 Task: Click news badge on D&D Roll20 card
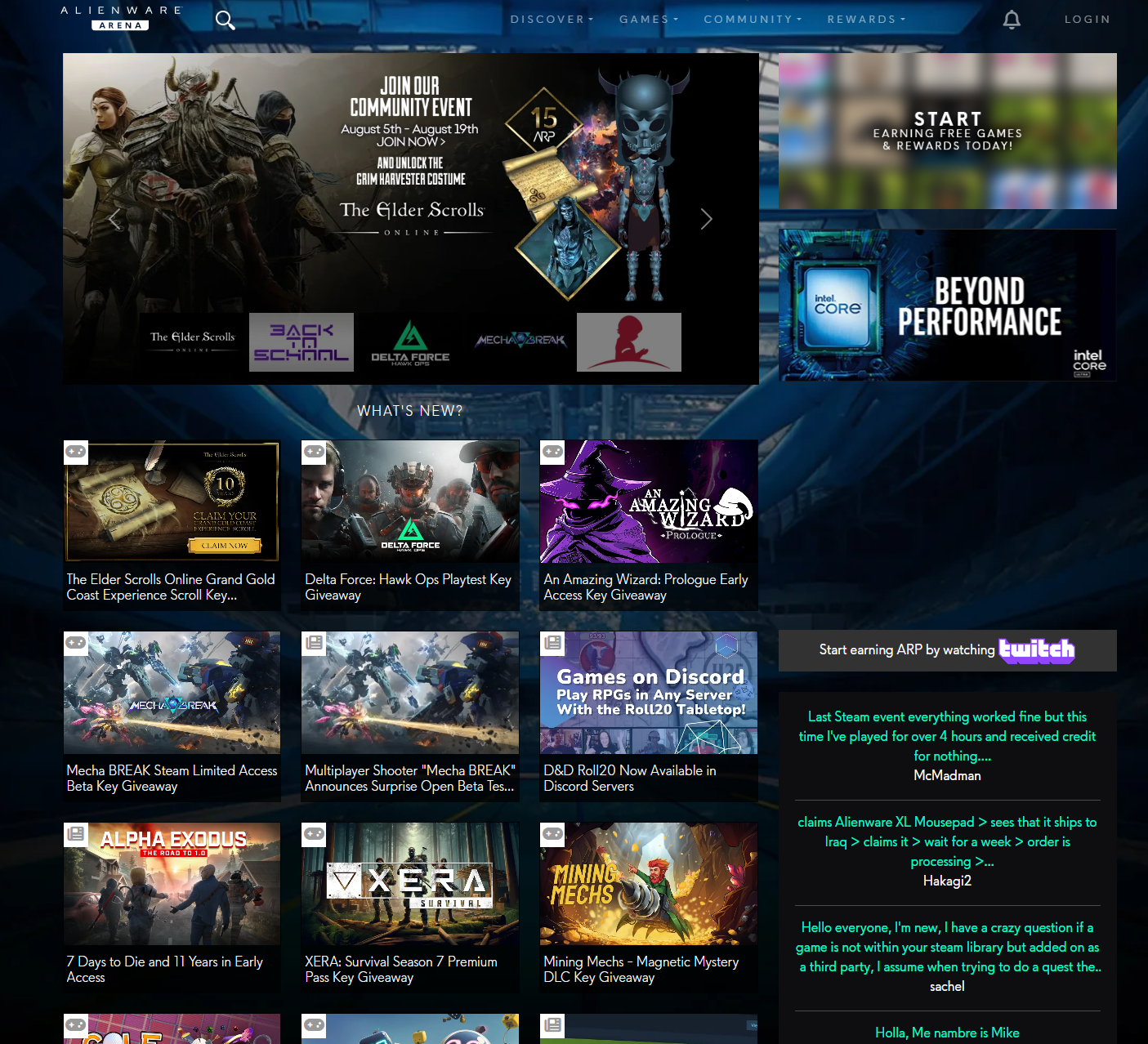tap(553, 643)
